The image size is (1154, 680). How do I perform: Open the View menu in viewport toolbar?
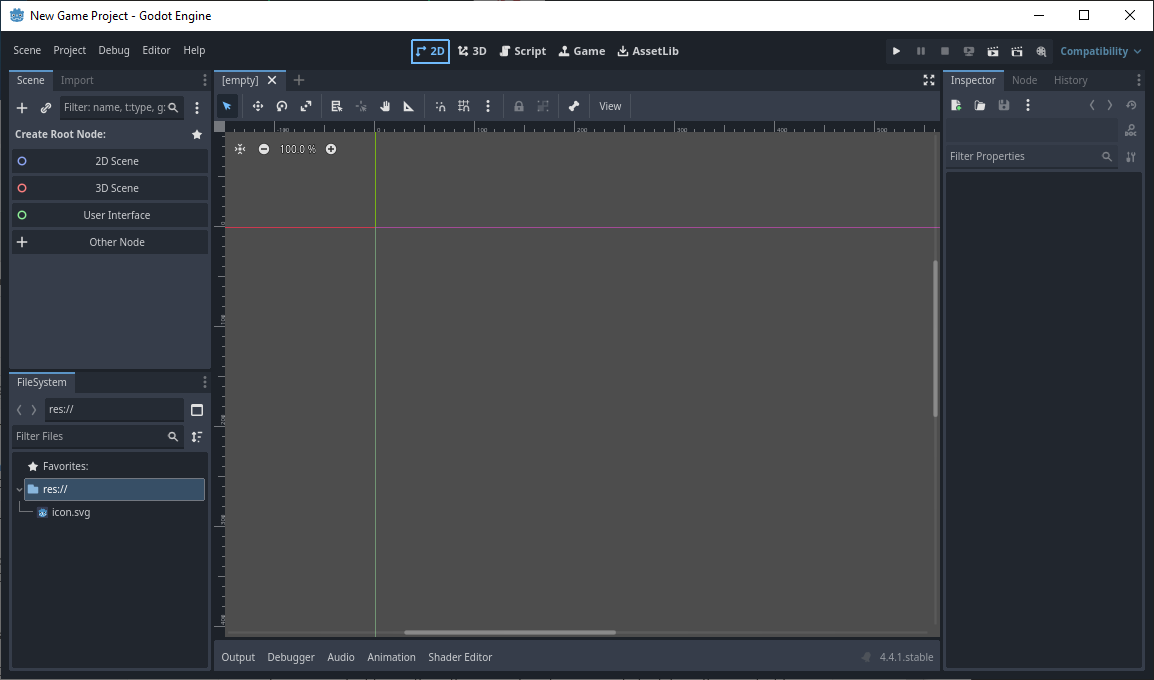pos(610,106)
